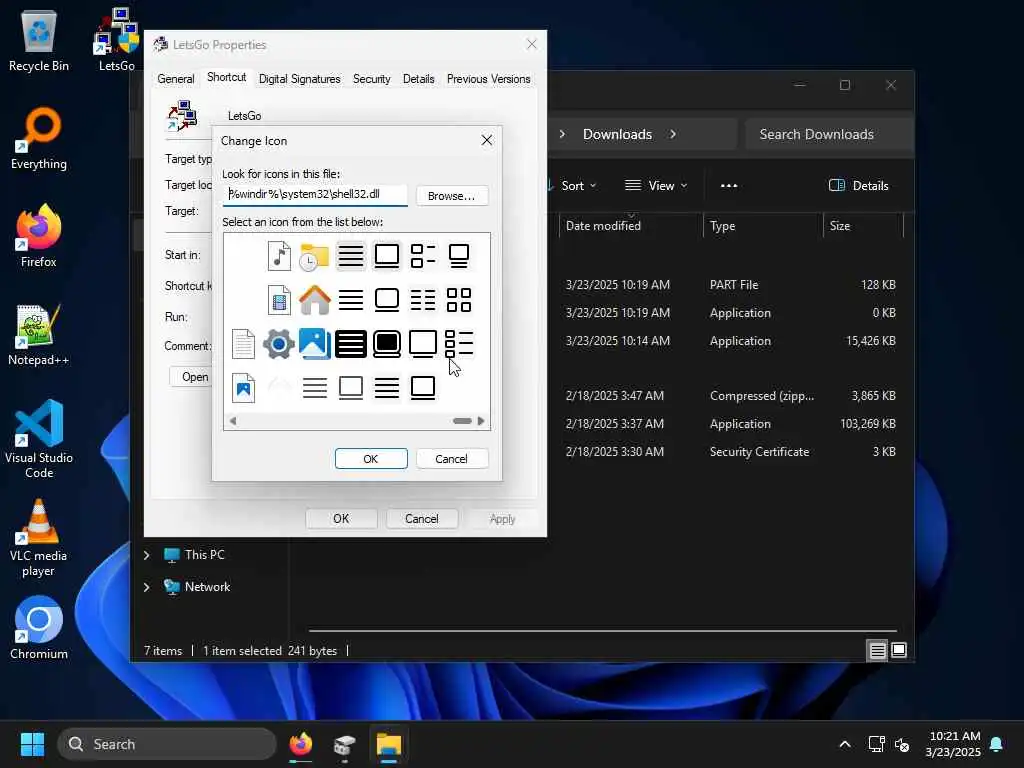Open the Security tab

372,79
